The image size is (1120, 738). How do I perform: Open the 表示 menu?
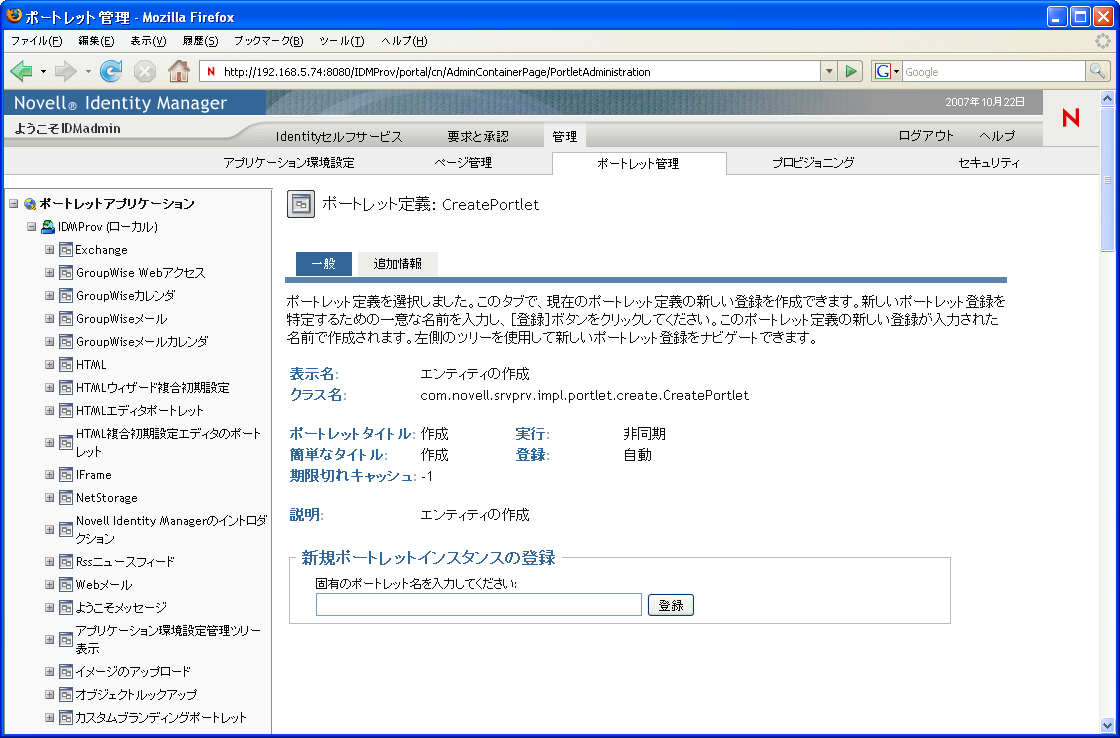pos(148,41)
